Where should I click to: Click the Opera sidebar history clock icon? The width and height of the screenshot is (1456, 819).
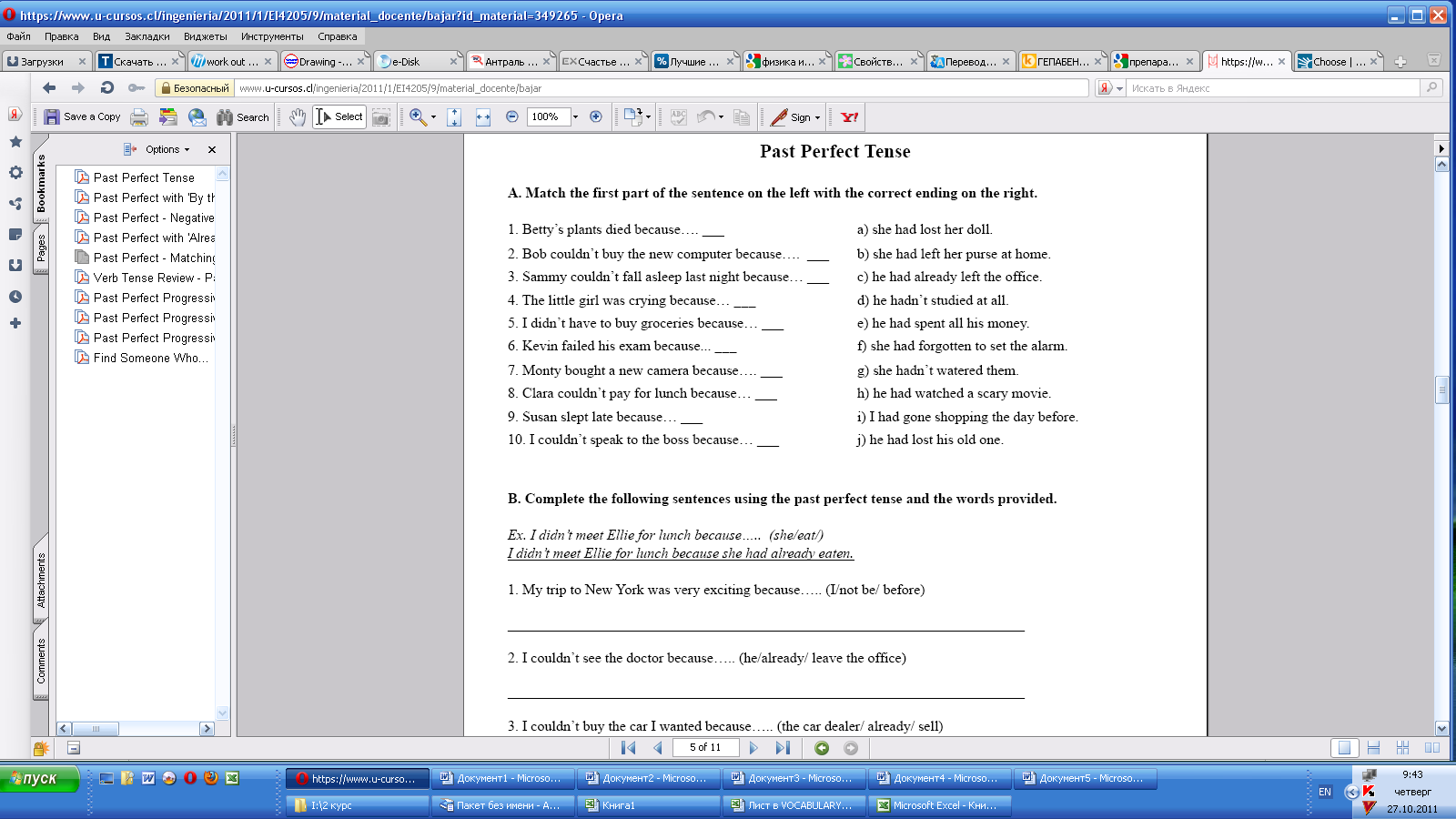[15, 297]
